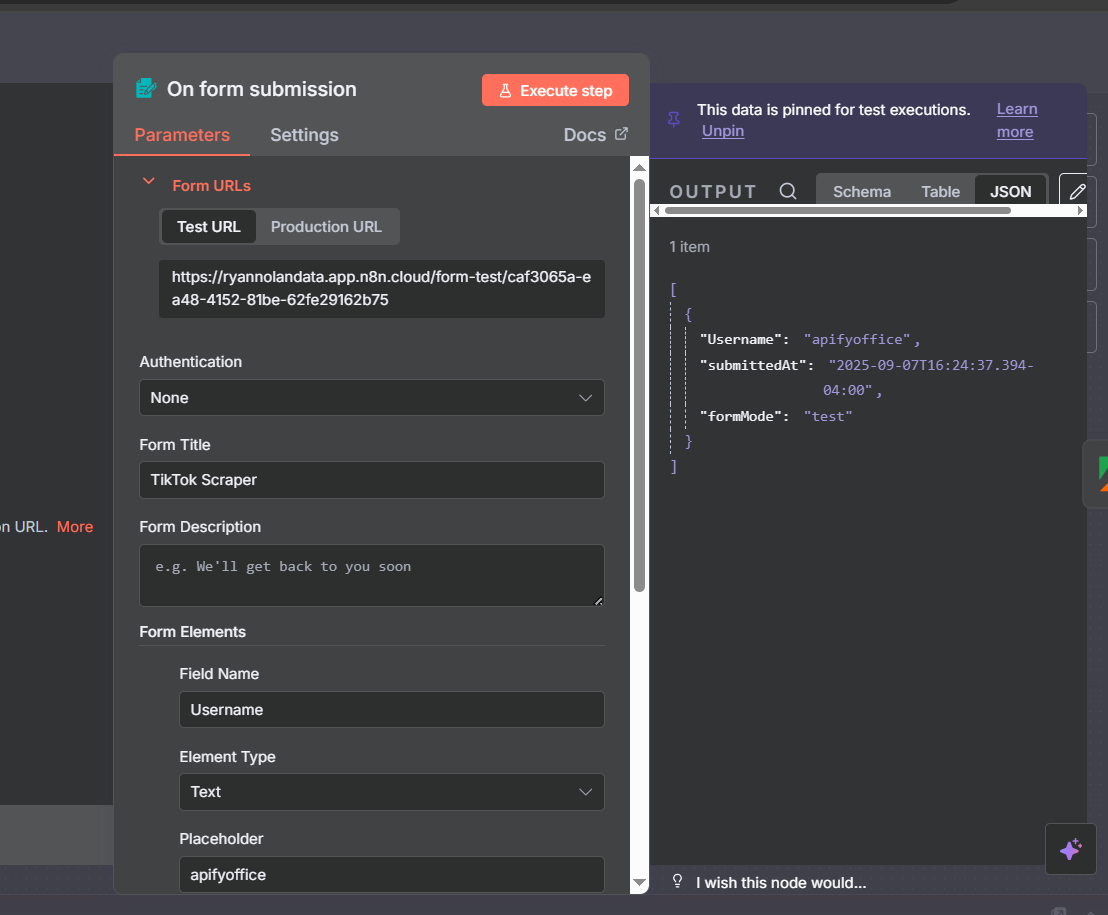Image resolution: width=1108 pixels, height=915 pixels.
Task: Click the down arrow on the parameters scrollbar
Action: tap(640, 882)
